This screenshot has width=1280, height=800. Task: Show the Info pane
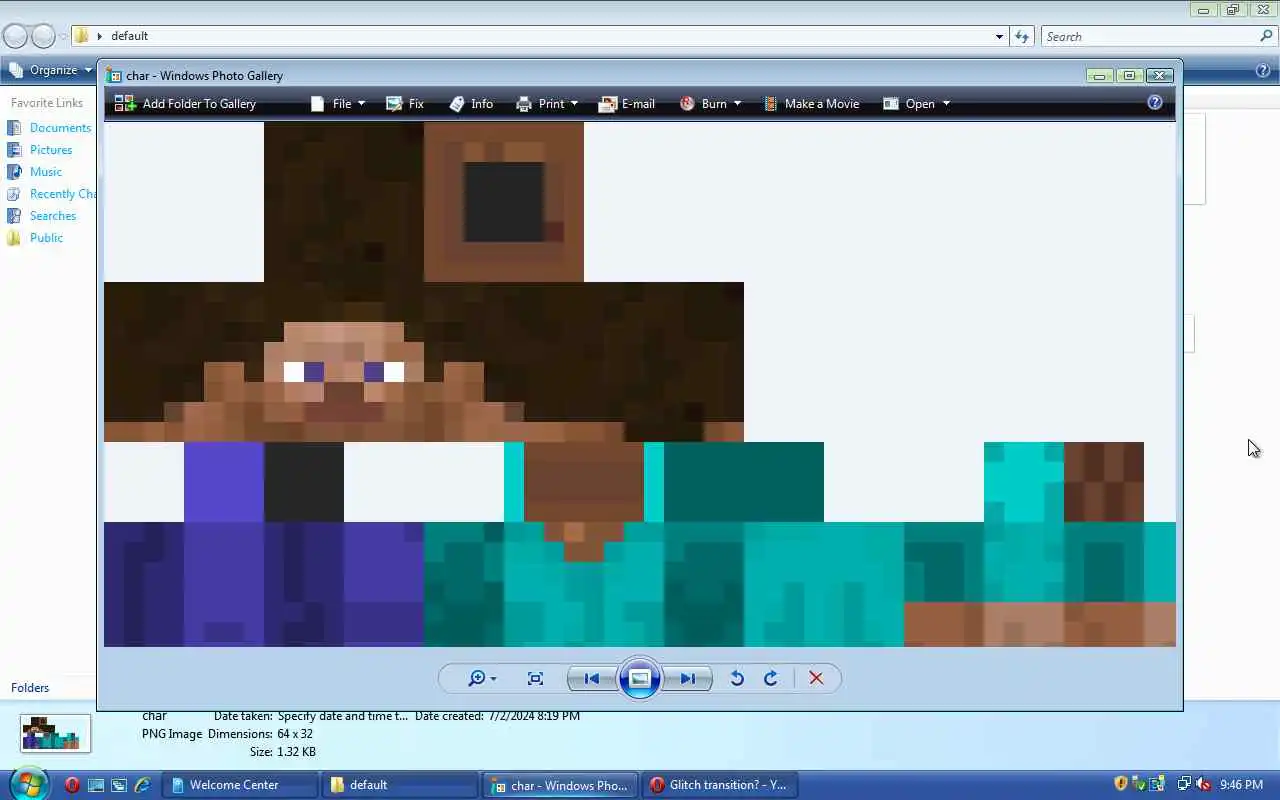point(471,103)
